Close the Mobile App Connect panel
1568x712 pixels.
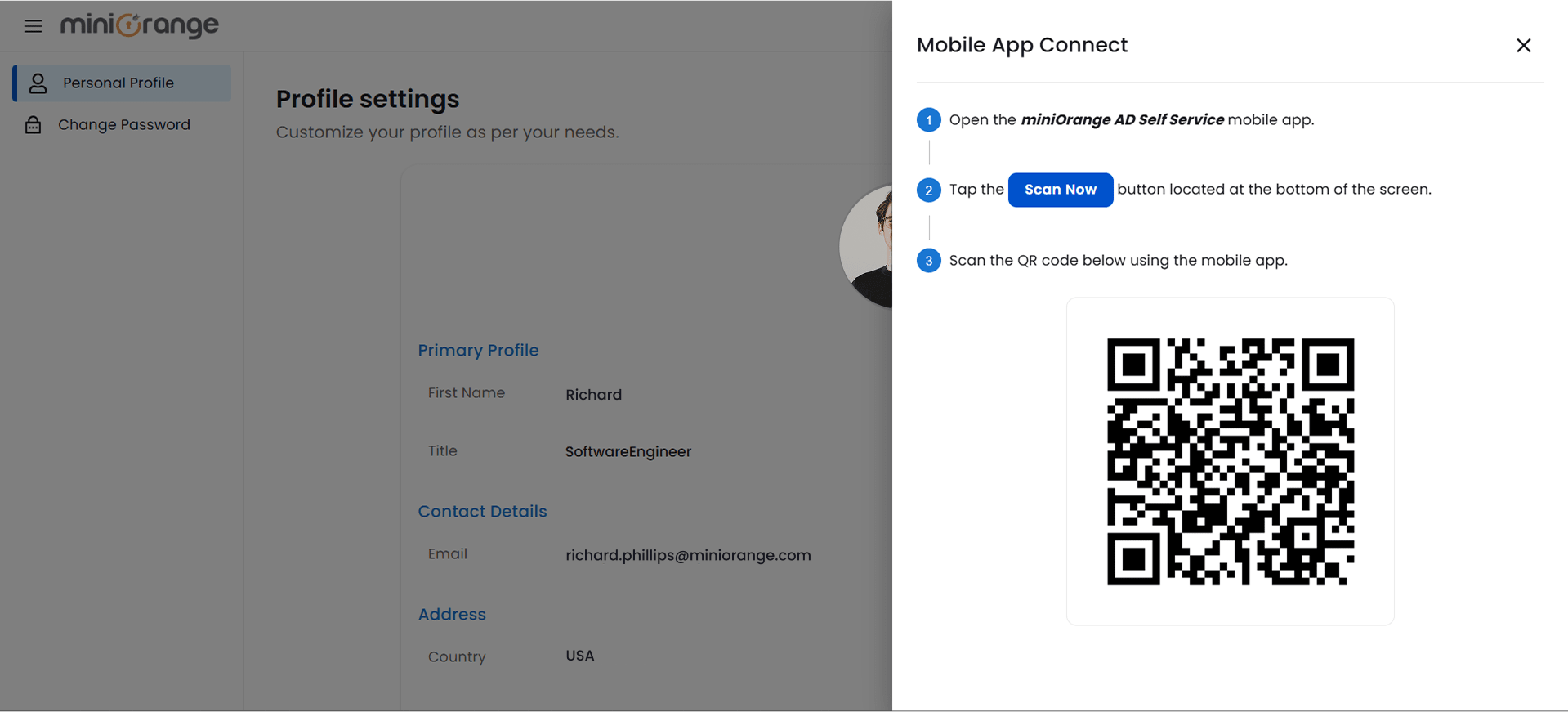coord(1523,46)
